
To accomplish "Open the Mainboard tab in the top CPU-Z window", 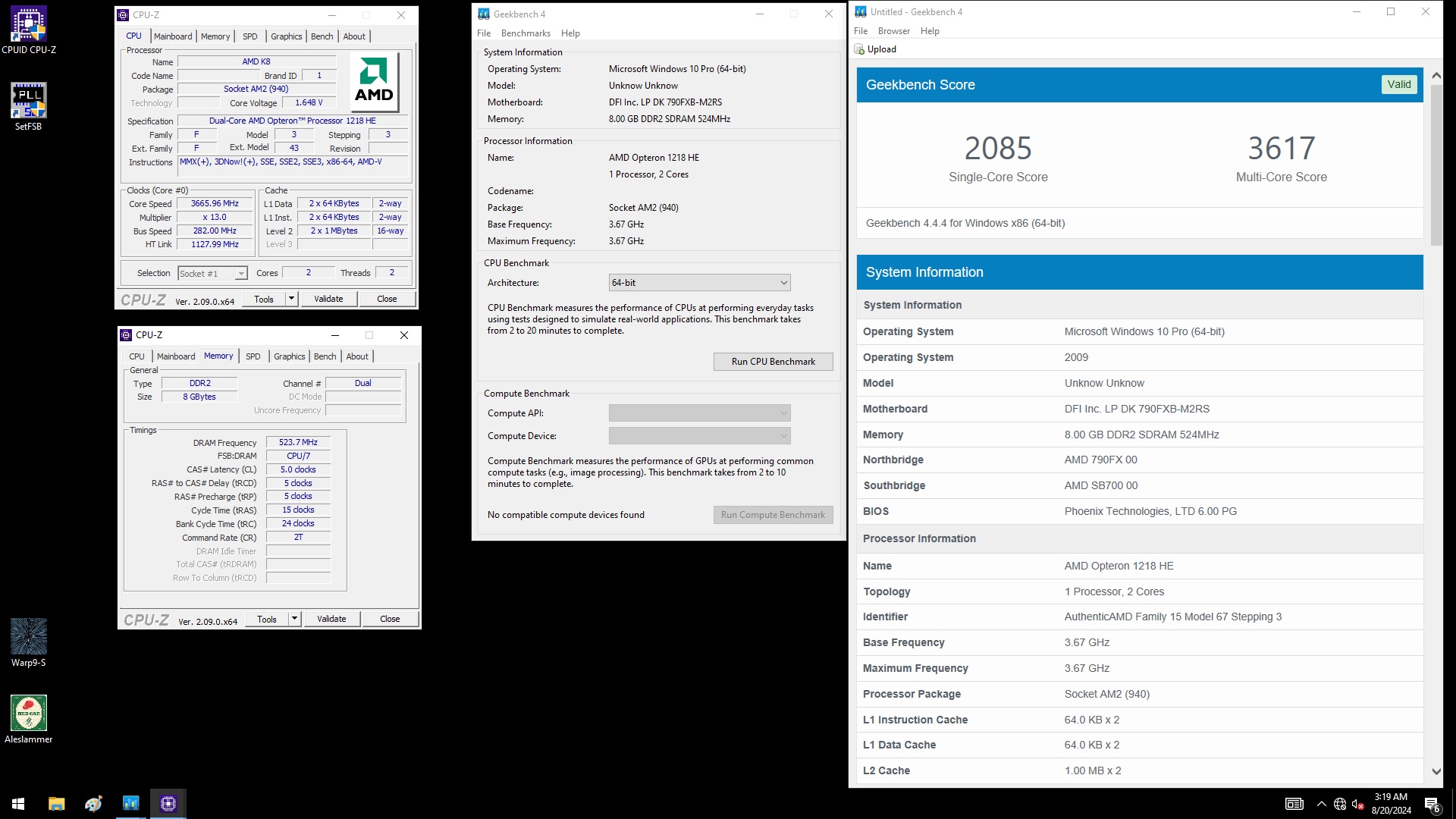I will (173, 36).
